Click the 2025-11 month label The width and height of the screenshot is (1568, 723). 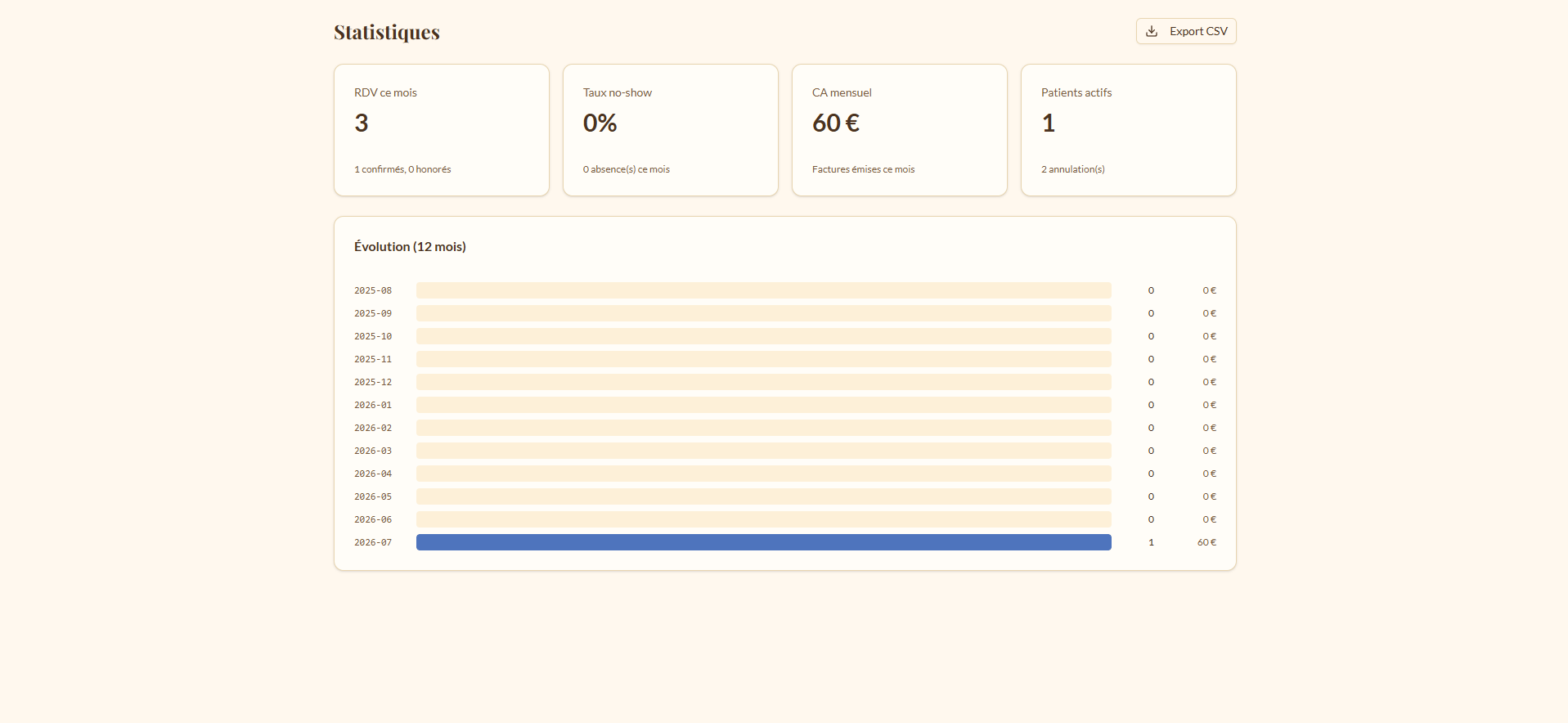pos(373,359)
